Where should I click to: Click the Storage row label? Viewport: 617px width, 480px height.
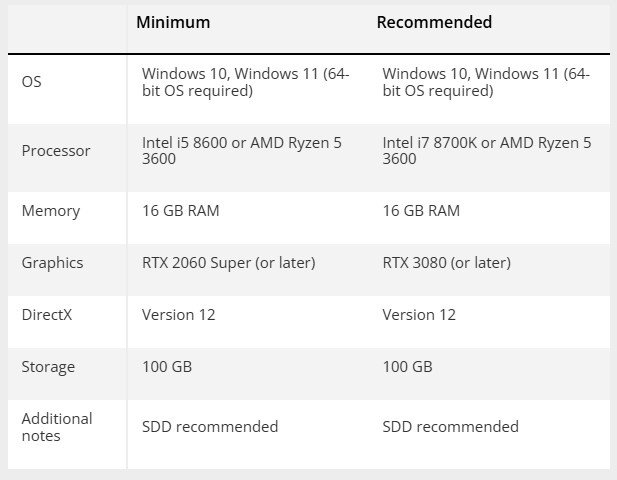point(48,367)
